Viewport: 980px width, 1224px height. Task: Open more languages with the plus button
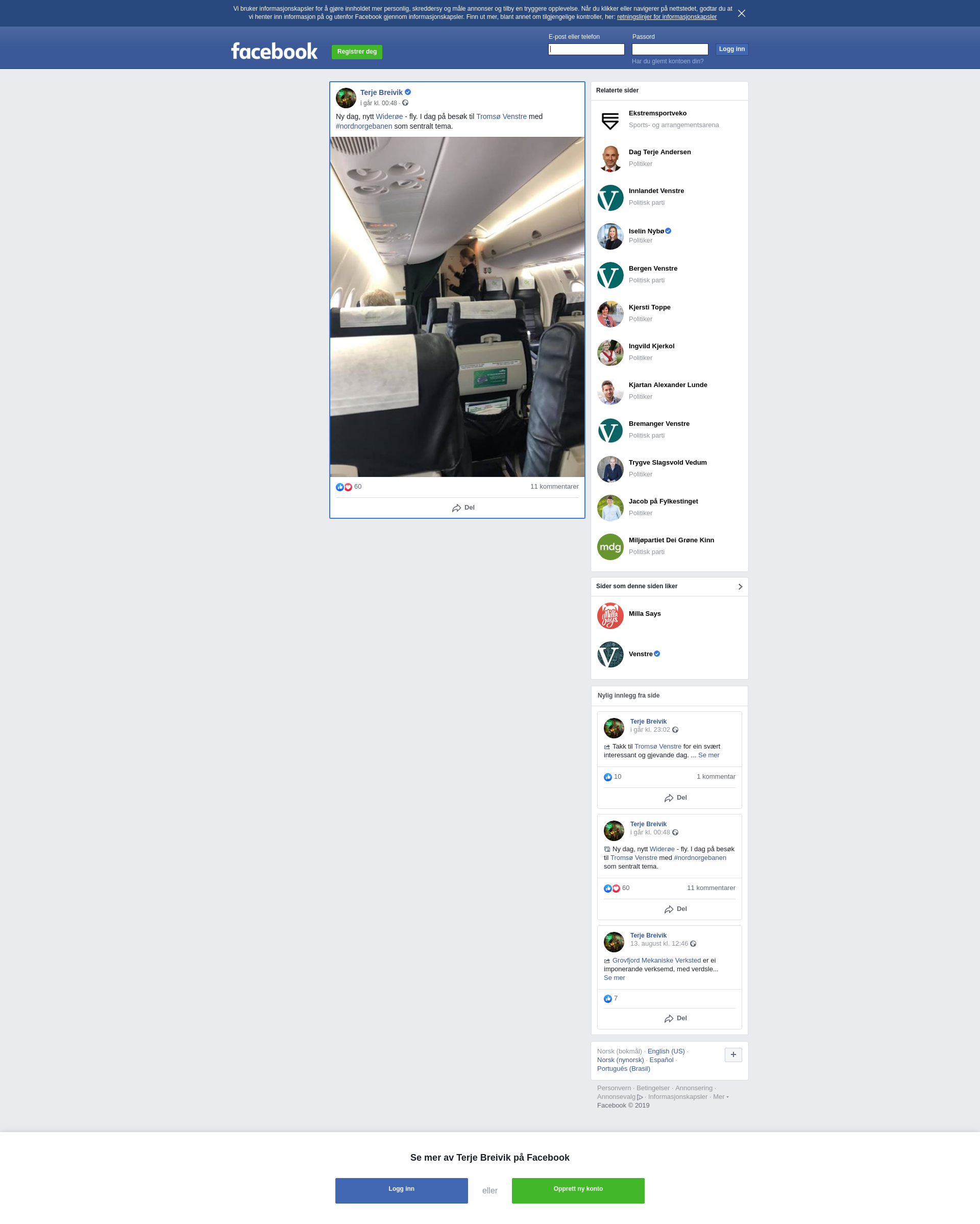coord(733,1055)
